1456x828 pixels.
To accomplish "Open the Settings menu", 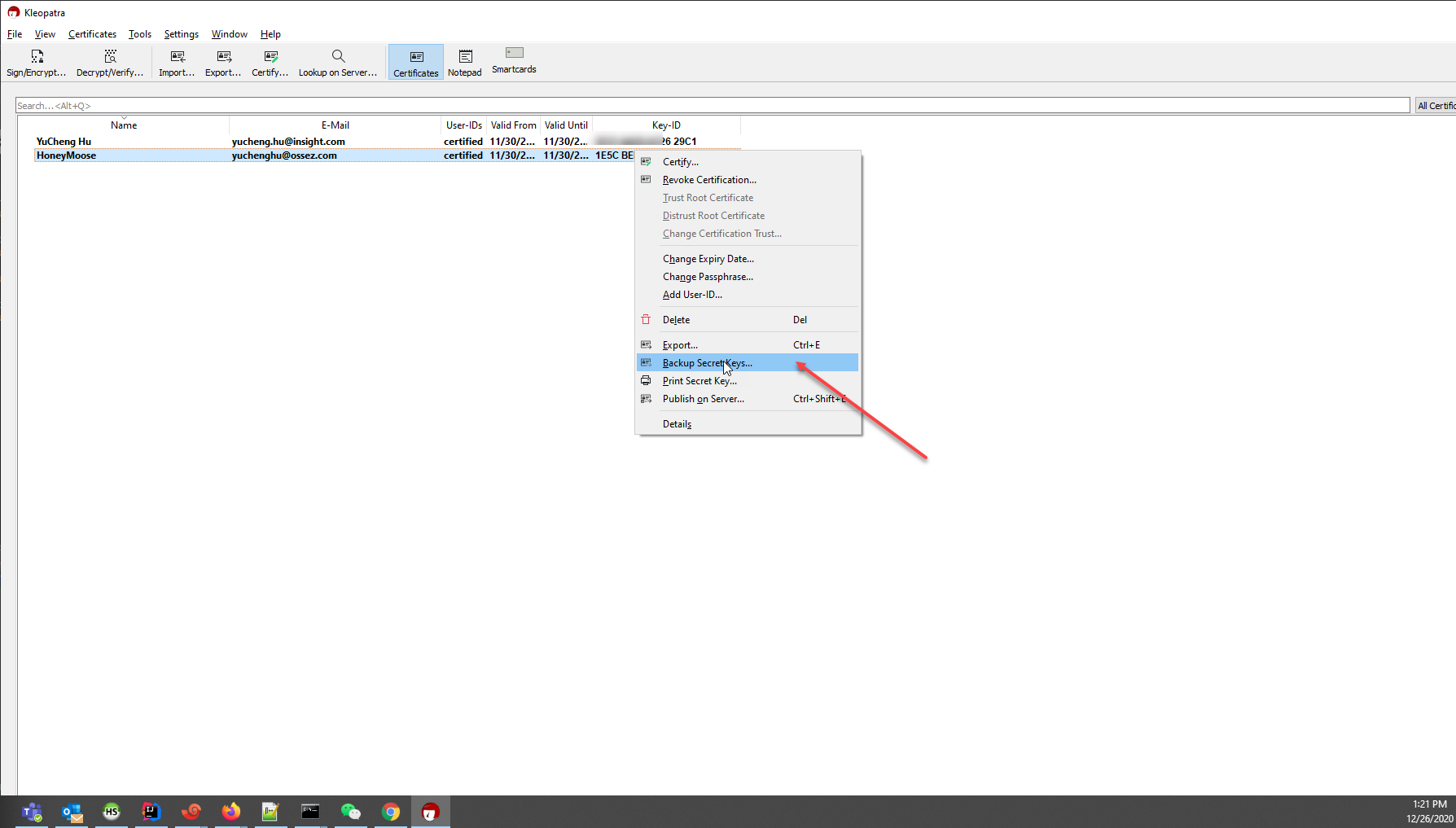I will pyautogui.click(x=182, y=34).
